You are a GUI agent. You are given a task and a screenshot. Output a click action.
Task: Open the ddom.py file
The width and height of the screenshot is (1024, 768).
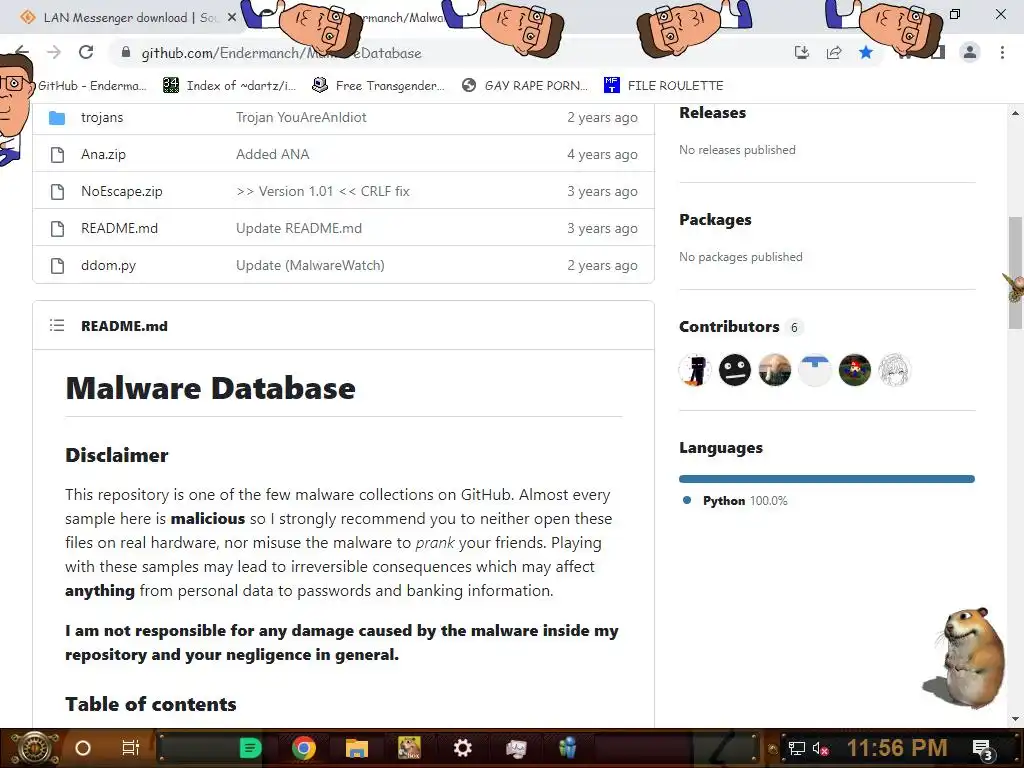pos(108,266)
